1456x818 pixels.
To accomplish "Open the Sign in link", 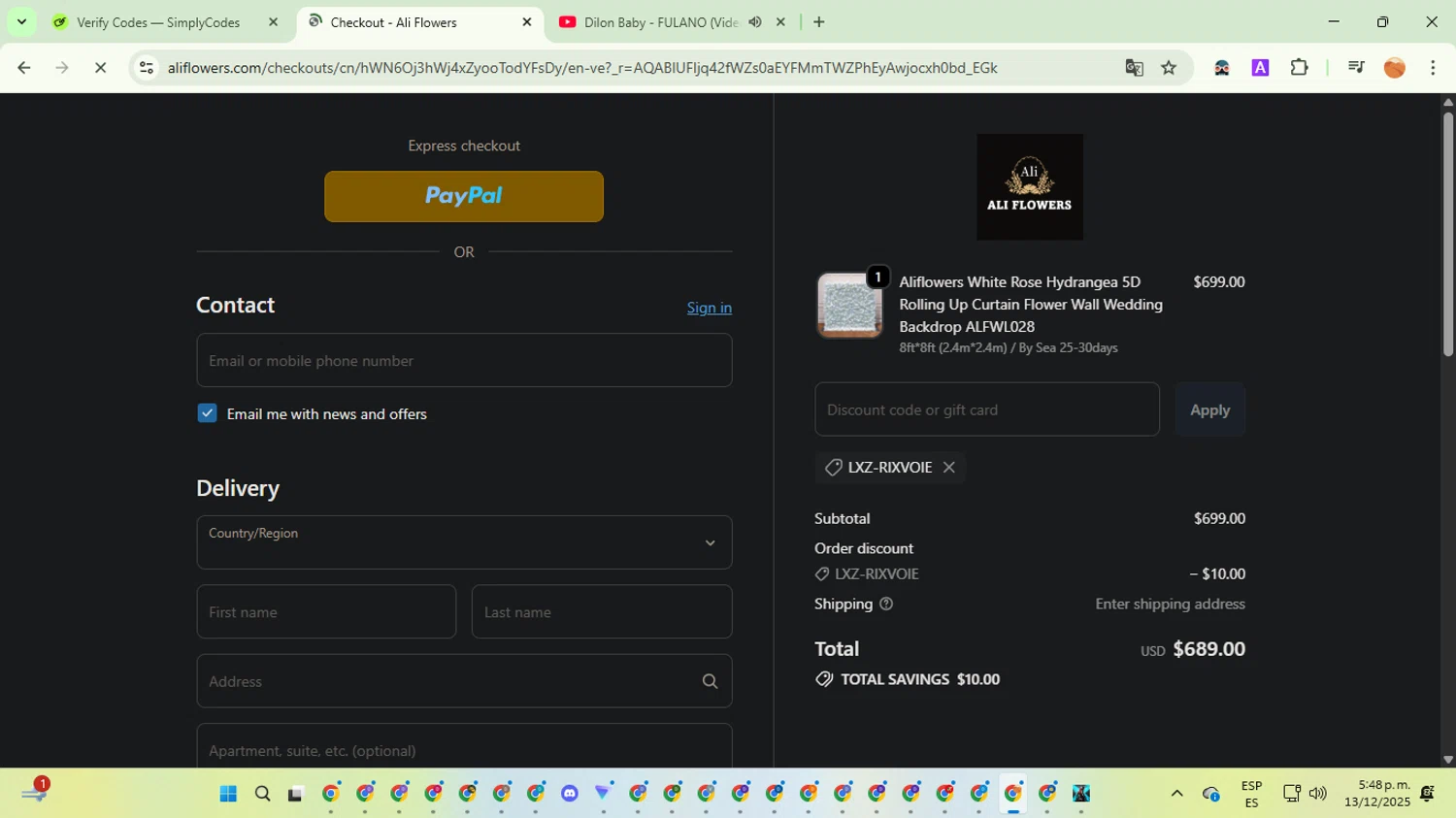I will [710, 308].
